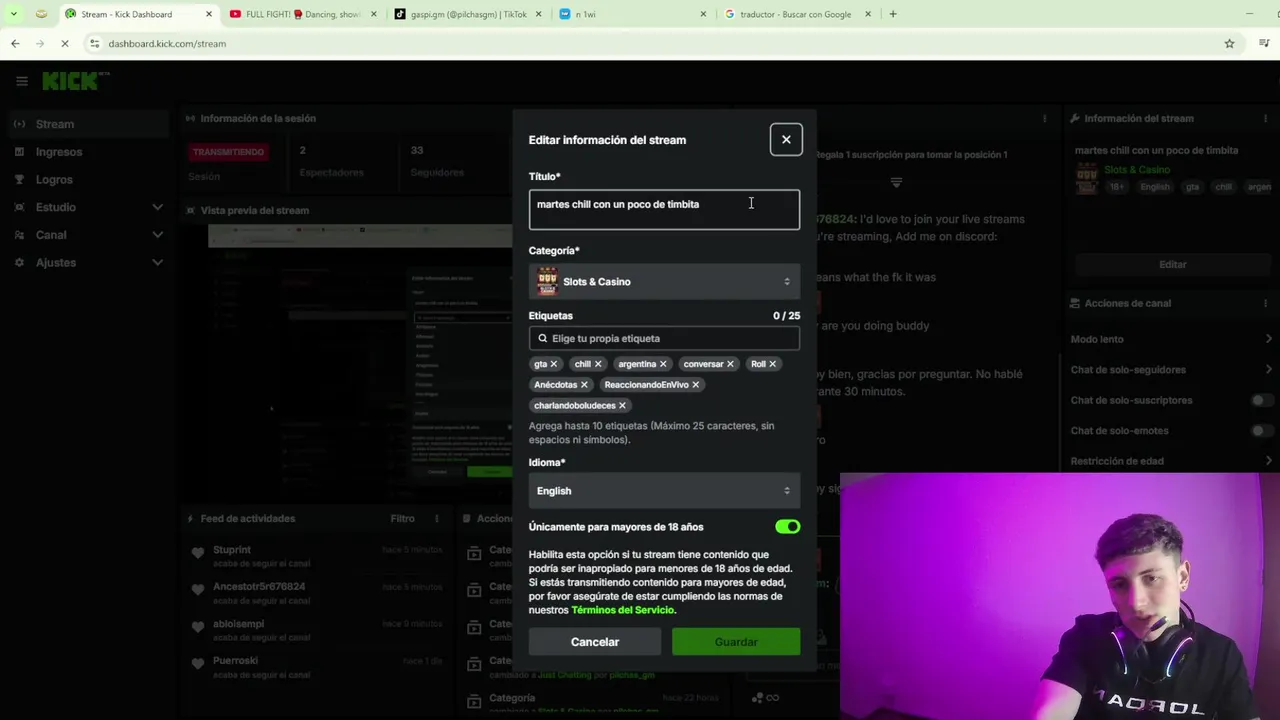Click the 18+ tag in stream info panel
The height and width of the screenshot is (720, 1280).
pos(1116,187)
